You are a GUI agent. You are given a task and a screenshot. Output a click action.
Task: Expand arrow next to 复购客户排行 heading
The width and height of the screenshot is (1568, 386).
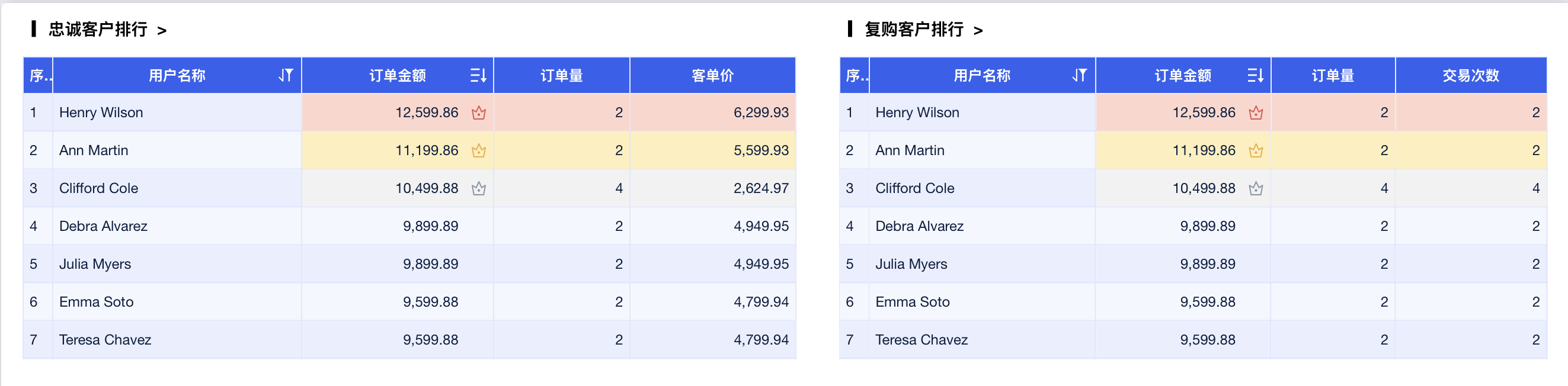[x=978, y=30]
